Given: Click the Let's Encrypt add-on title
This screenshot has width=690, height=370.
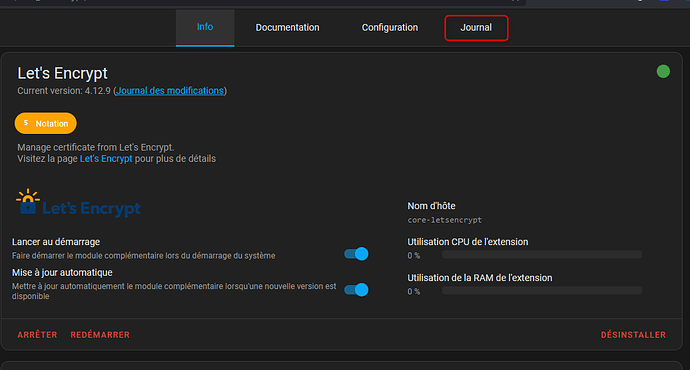Looking at the screenshot, I should (x=62, y=73).
